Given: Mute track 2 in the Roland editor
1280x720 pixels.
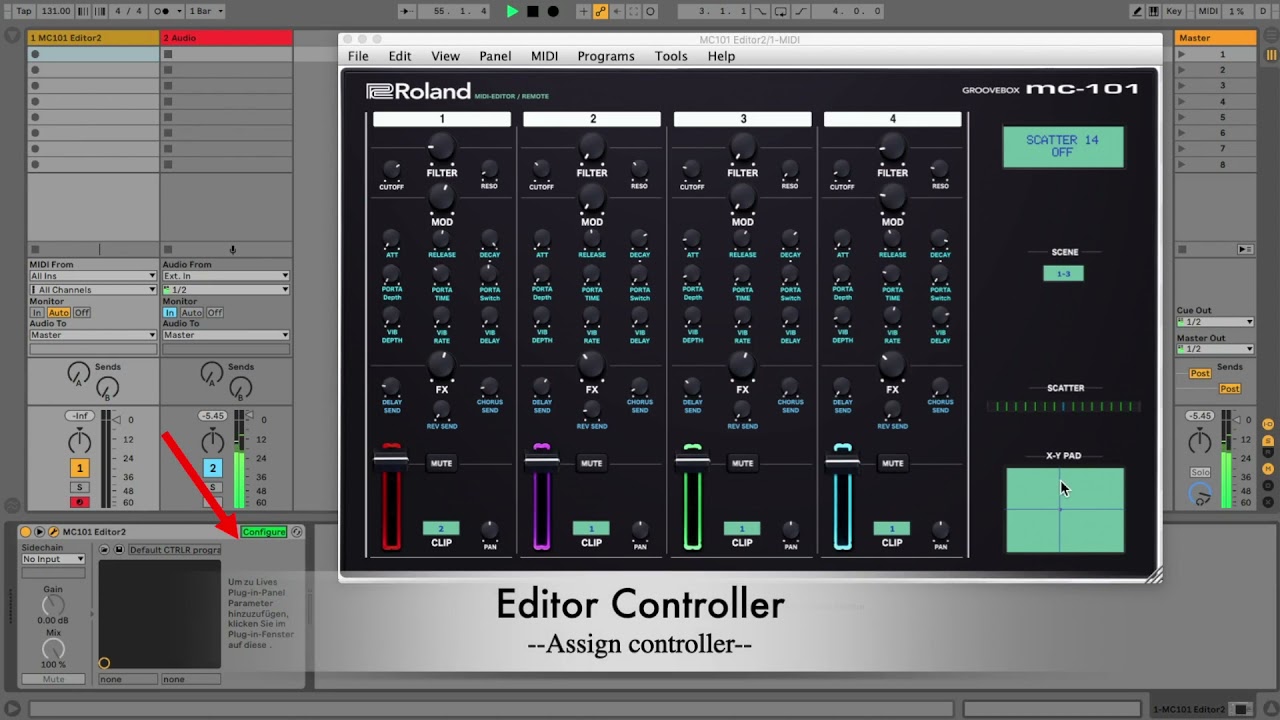Looking at the screenshot, I should coord(591,463).
